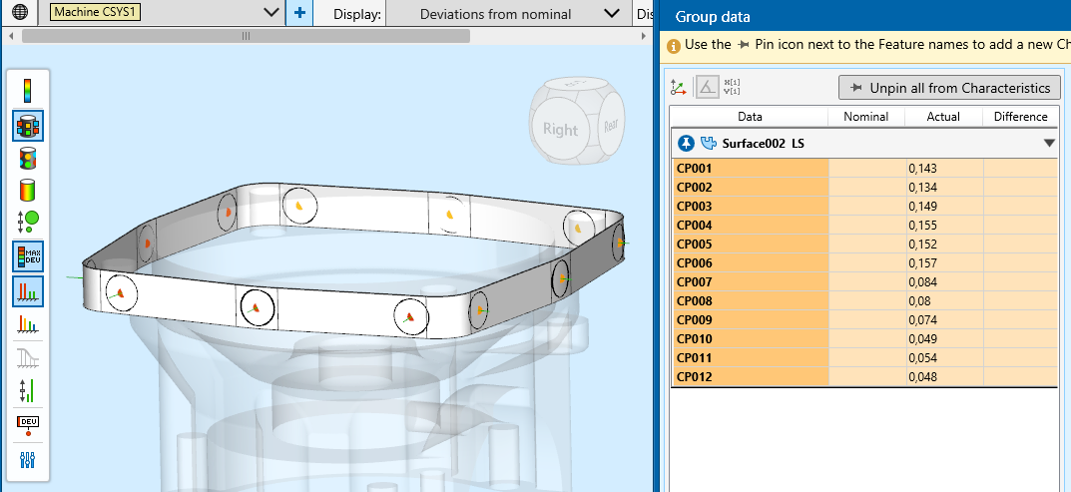Click the vertical rainbow color scale icon
Viewport: 1071px width, 492px height.
(x=27, y=91)
